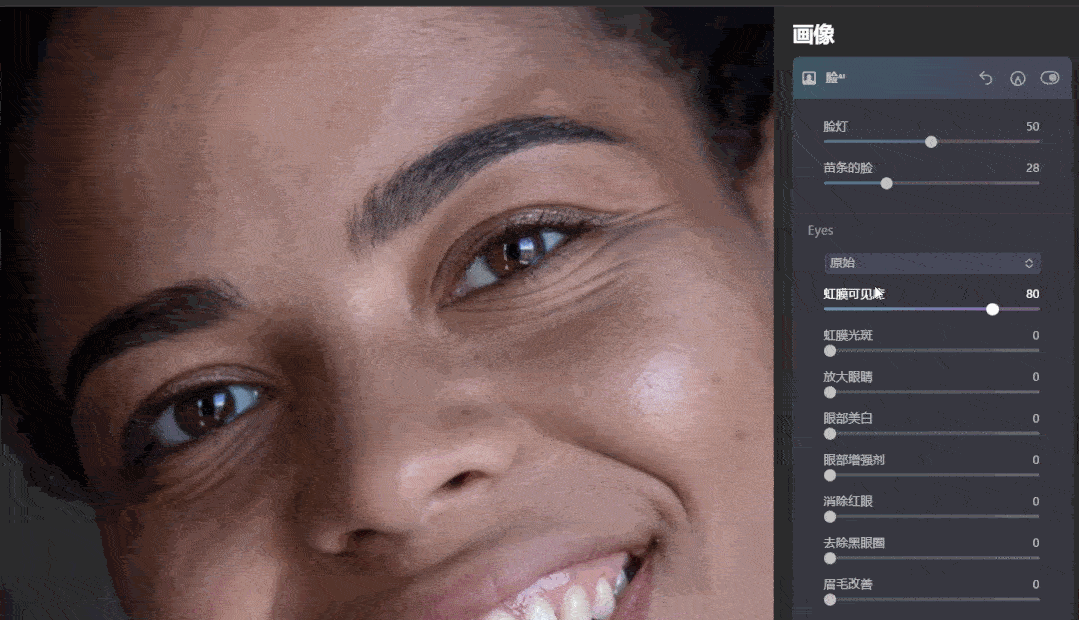The width and height of the screenshot is (1079, 620).
Task: Click the 眼部增强剂 slider label
Action: pos(854,460)
